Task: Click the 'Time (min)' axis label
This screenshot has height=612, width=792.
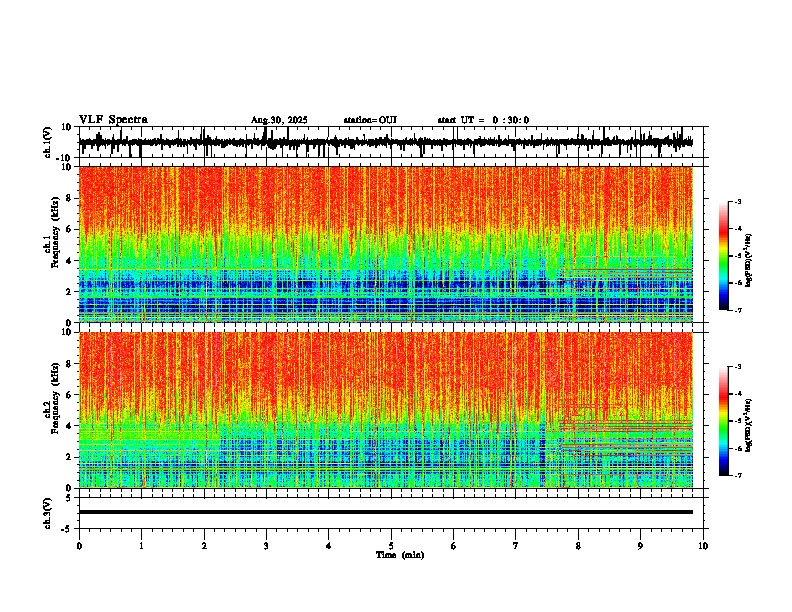Action: point(400,555)
